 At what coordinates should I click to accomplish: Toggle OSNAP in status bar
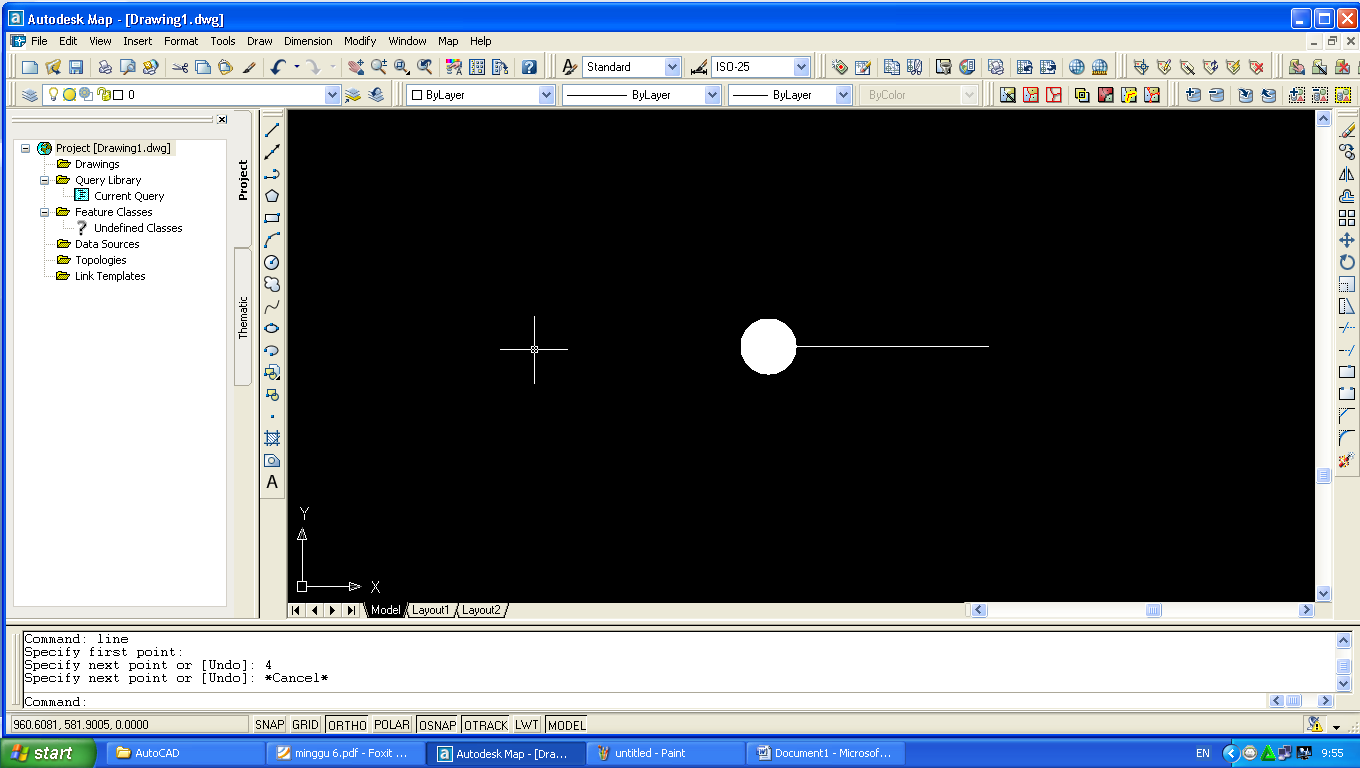[x=437, y=725]
